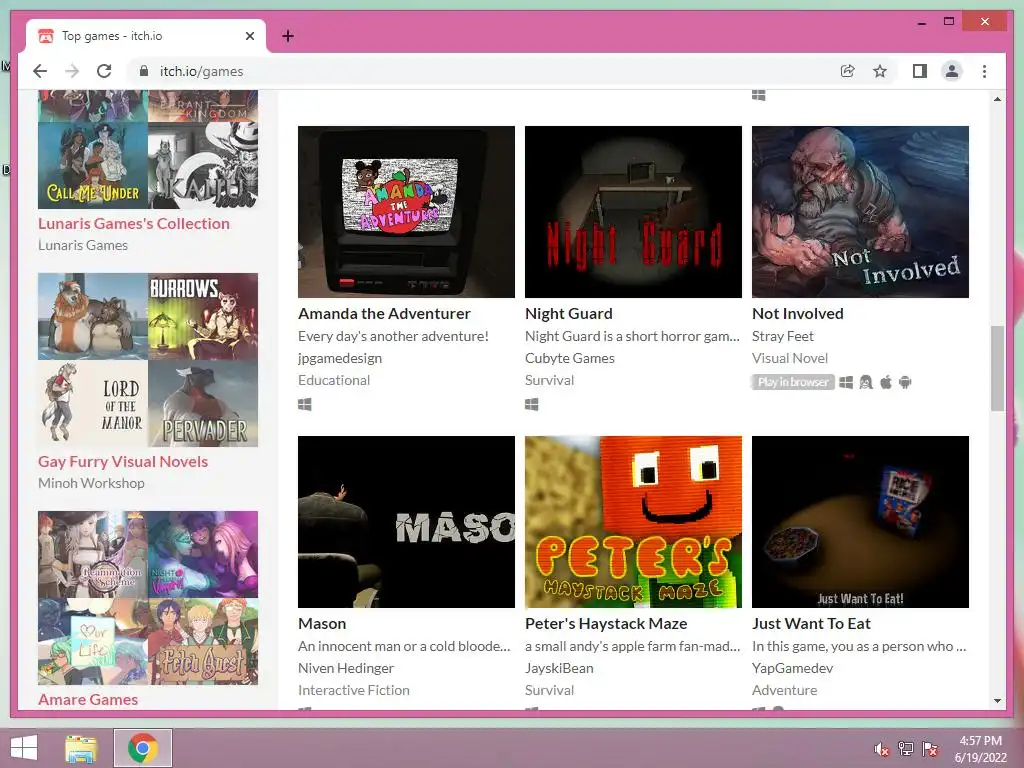Open Peter's Haystack Maze cover image
Image resolution: width=1024 pixels, height=768 pixels.
pos(633,522)
